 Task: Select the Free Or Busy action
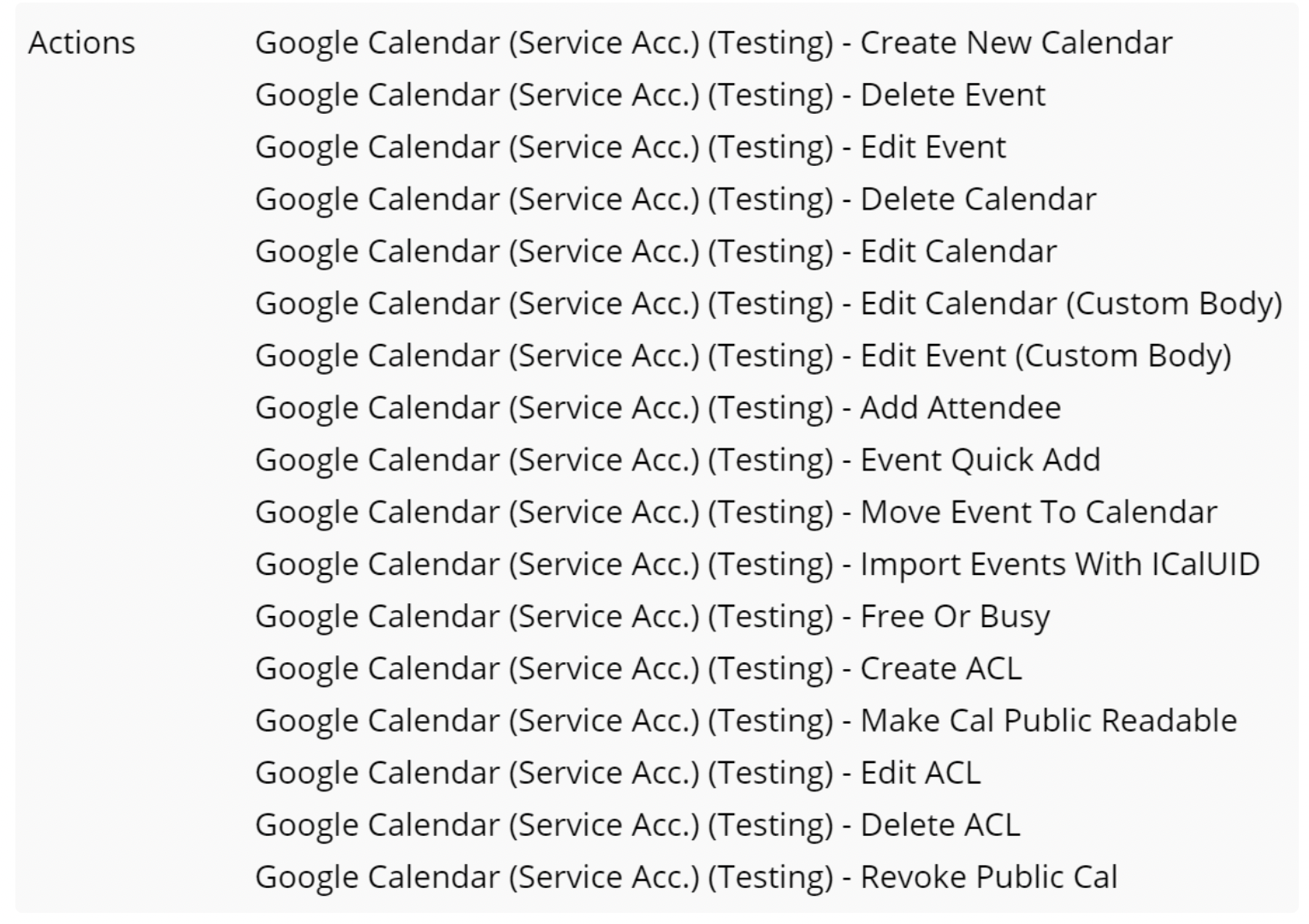tap(653, 617)
